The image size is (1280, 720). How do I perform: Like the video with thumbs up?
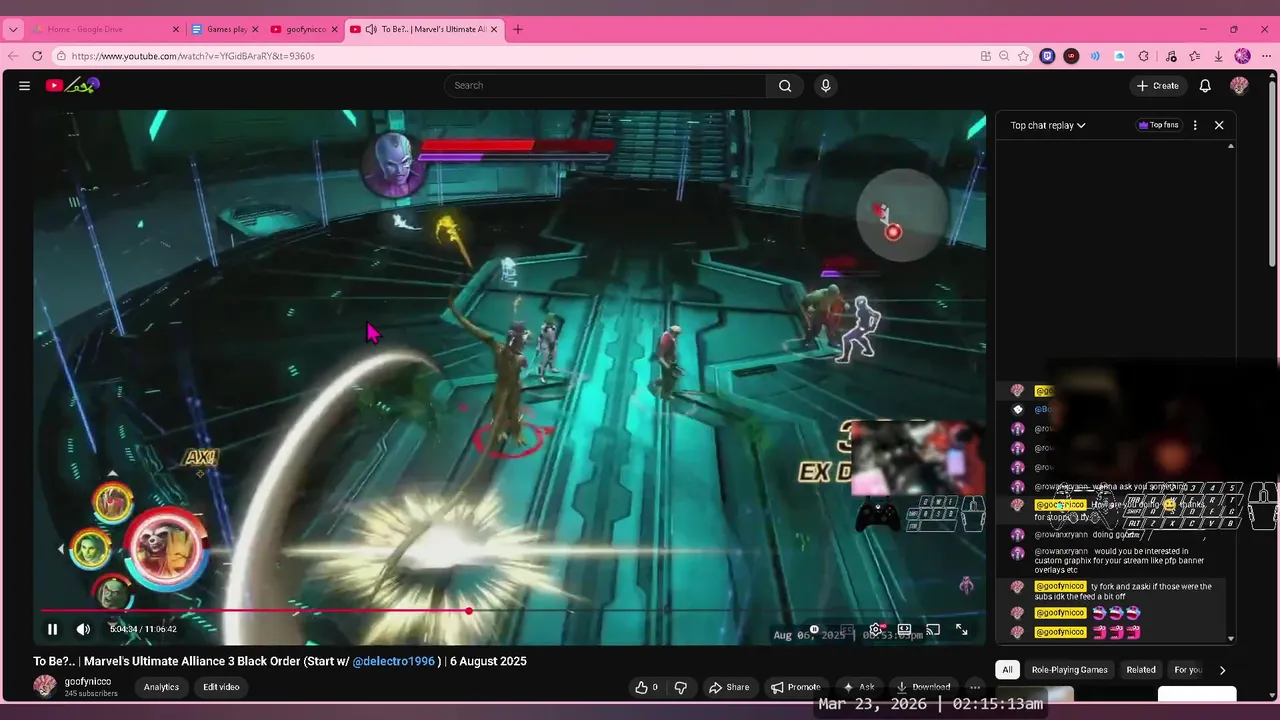click(647, 687)
